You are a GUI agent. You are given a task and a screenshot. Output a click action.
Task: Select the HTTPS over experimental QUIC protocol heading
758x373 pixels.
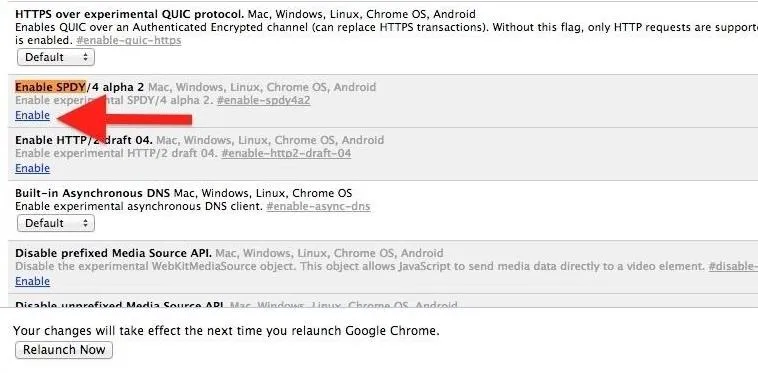point(130,14)
